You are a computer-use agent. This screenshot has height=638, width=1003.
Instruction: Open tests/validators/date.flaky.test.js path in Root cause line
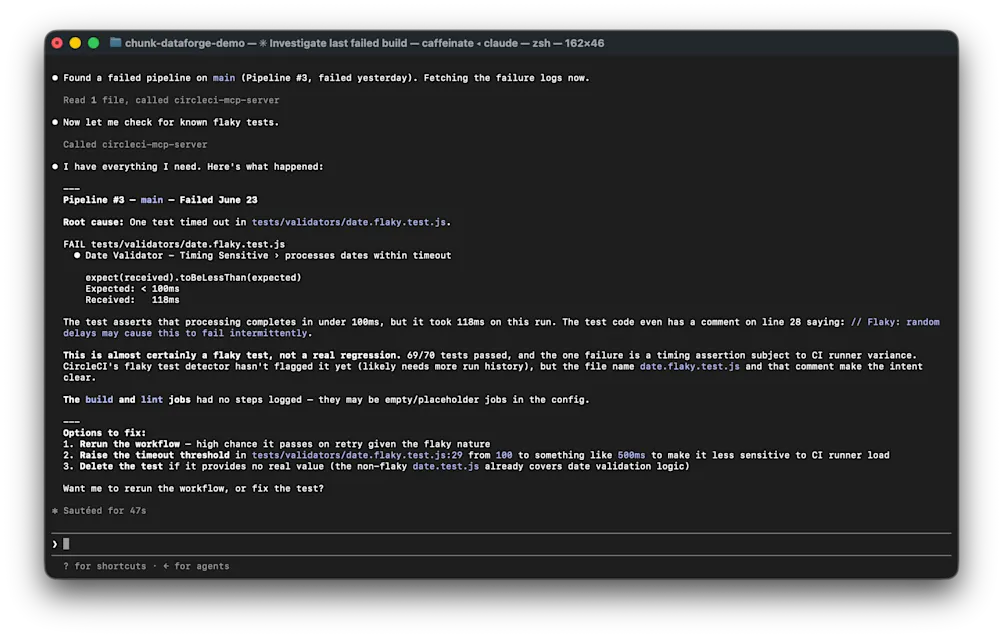tap(349, 222)
